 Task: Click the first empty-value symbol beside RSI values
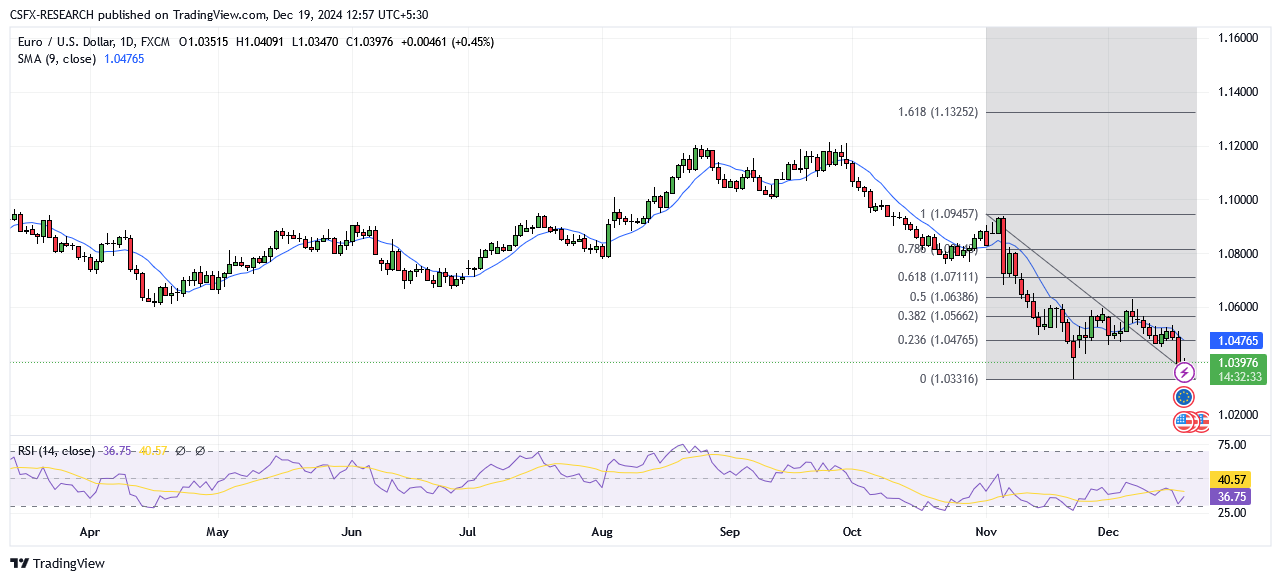point(180,451)
